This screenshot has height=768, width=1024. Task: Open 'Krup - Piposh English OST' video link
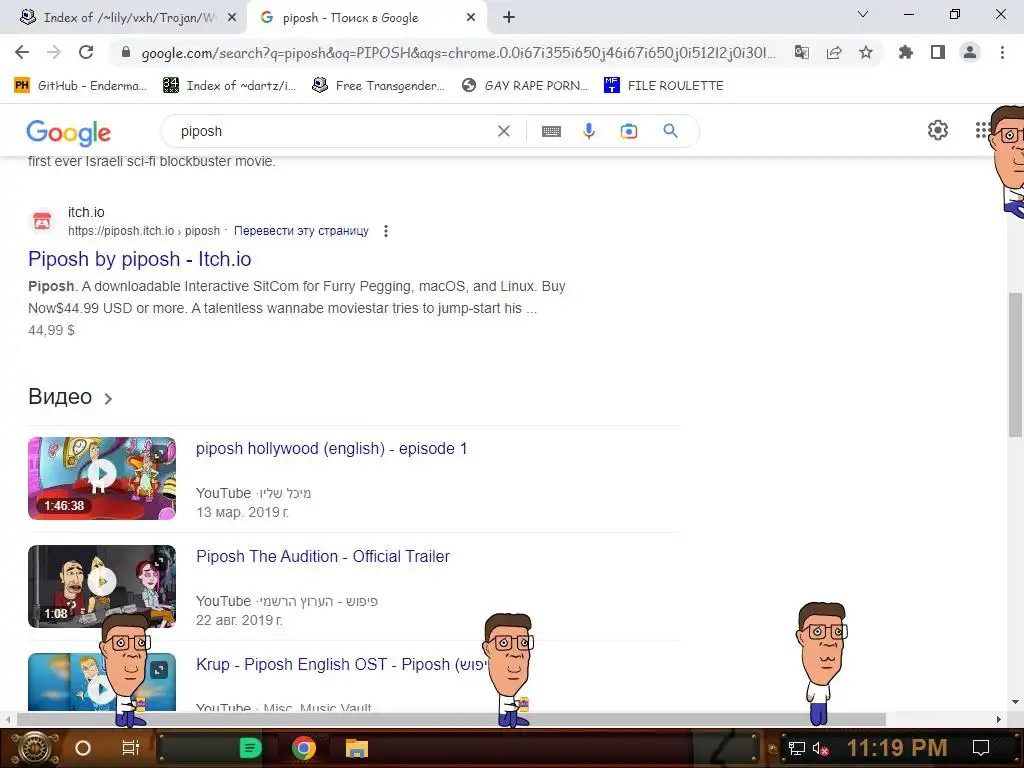pos(342,664)
